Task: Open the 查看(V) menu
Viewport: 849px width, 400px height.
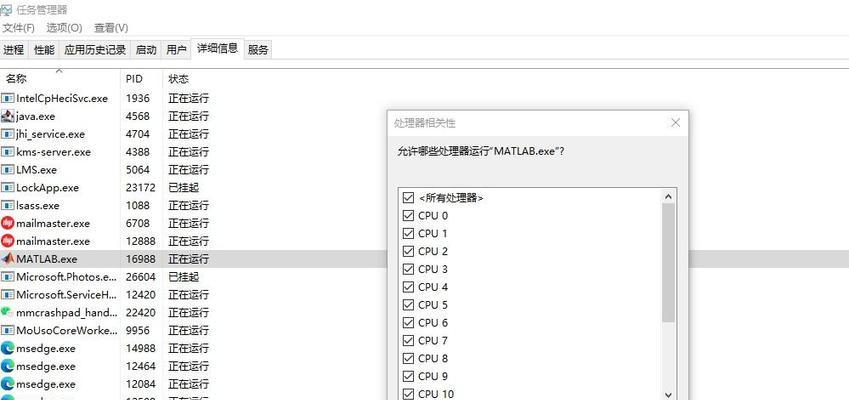Action: click(x=111, y=28)
